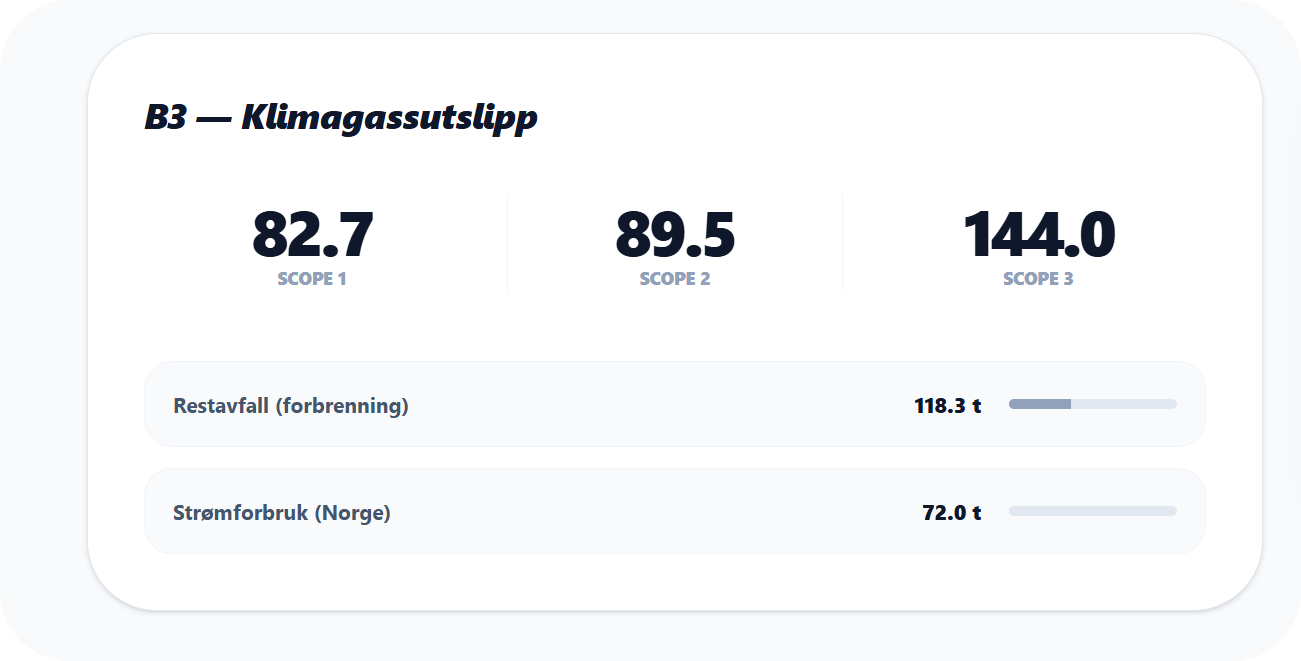Select the Scope 1 value 82.7
This screenshot has height=661, width=1301.
(x=313, y=236)
